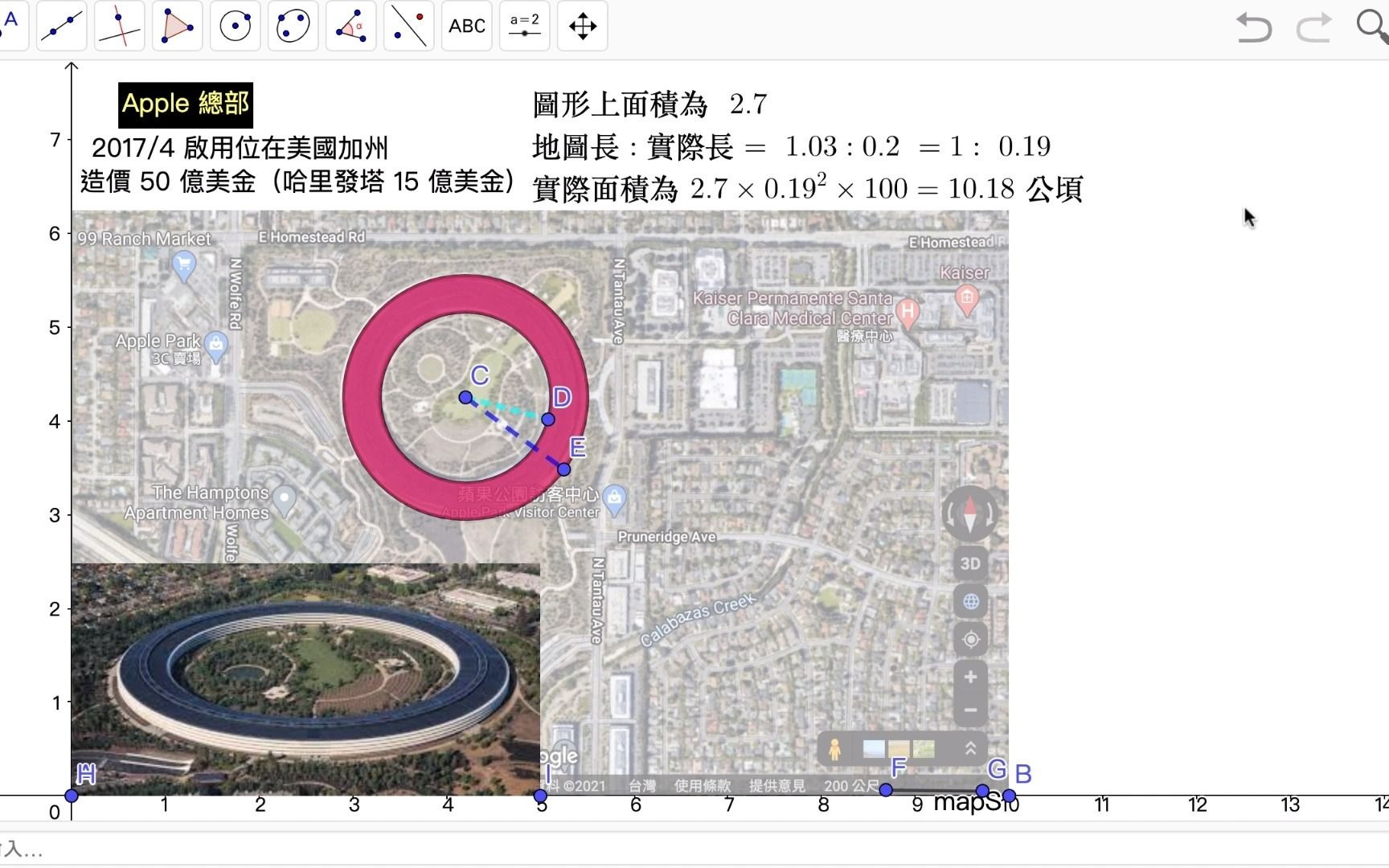The image size is (1389, 868).
Task: Click the 造價 50 億美金 cost text
Action: pyautogui.click(x=297, y=182)
